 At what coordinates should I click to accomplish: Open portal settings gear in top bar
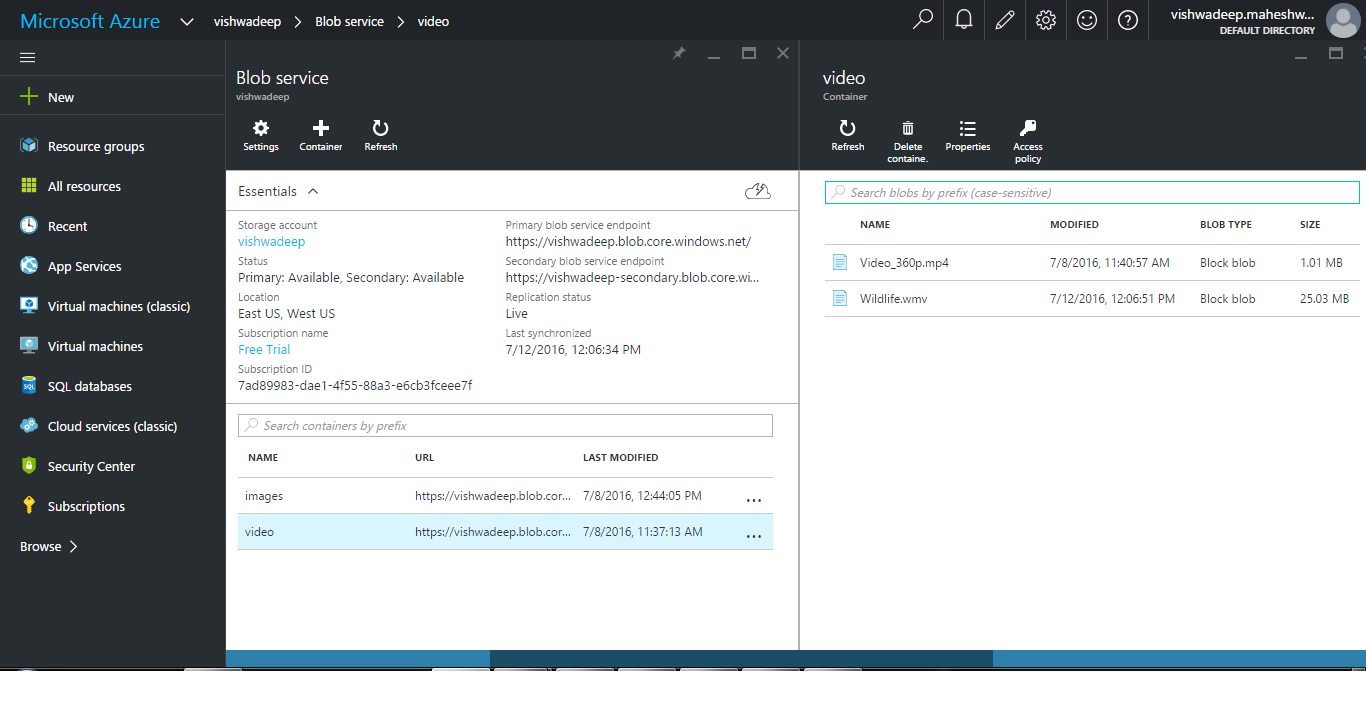(x=1046, y=20)
